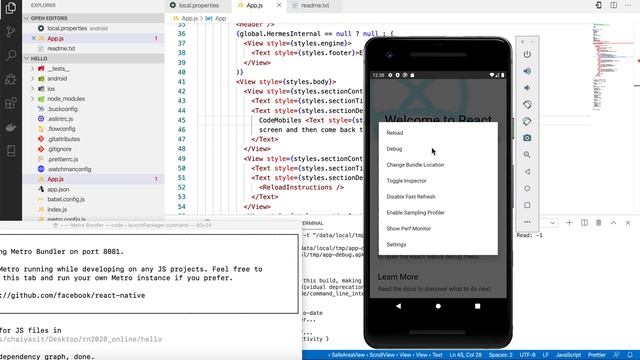
Task: Click JavaScript language mode in status bar
Action: pos(568,355)
